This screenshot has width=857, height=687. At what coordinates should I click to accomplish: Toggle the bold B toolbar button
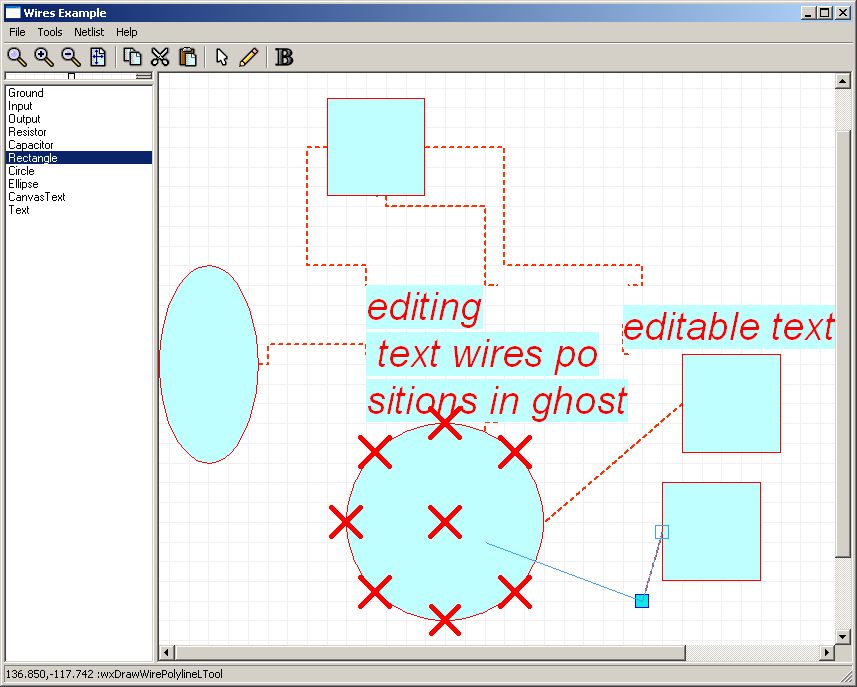(x=284, y=57)
